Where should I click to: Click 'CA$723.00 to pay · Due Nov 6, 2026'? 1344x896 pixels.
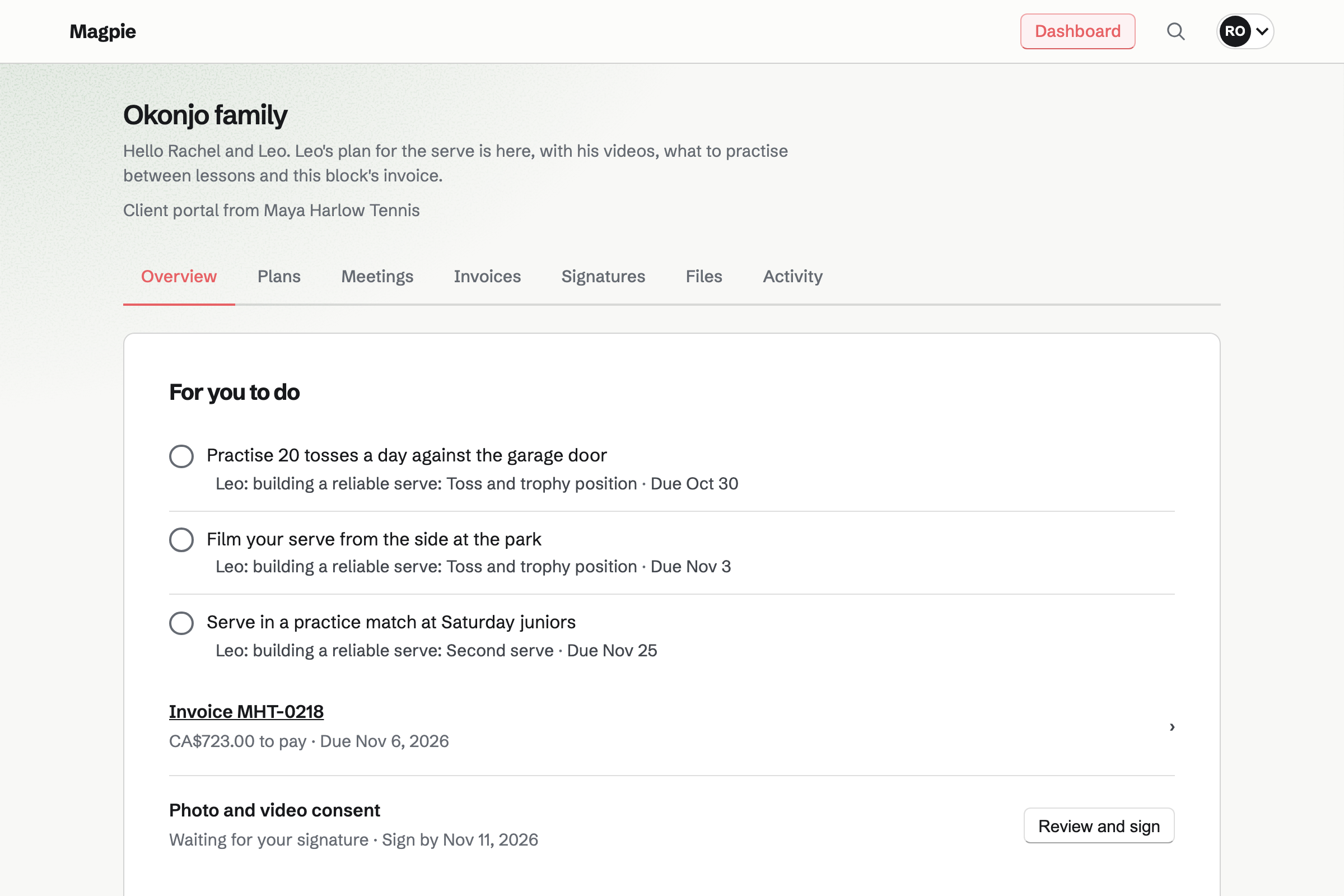[x=309, y=741]
